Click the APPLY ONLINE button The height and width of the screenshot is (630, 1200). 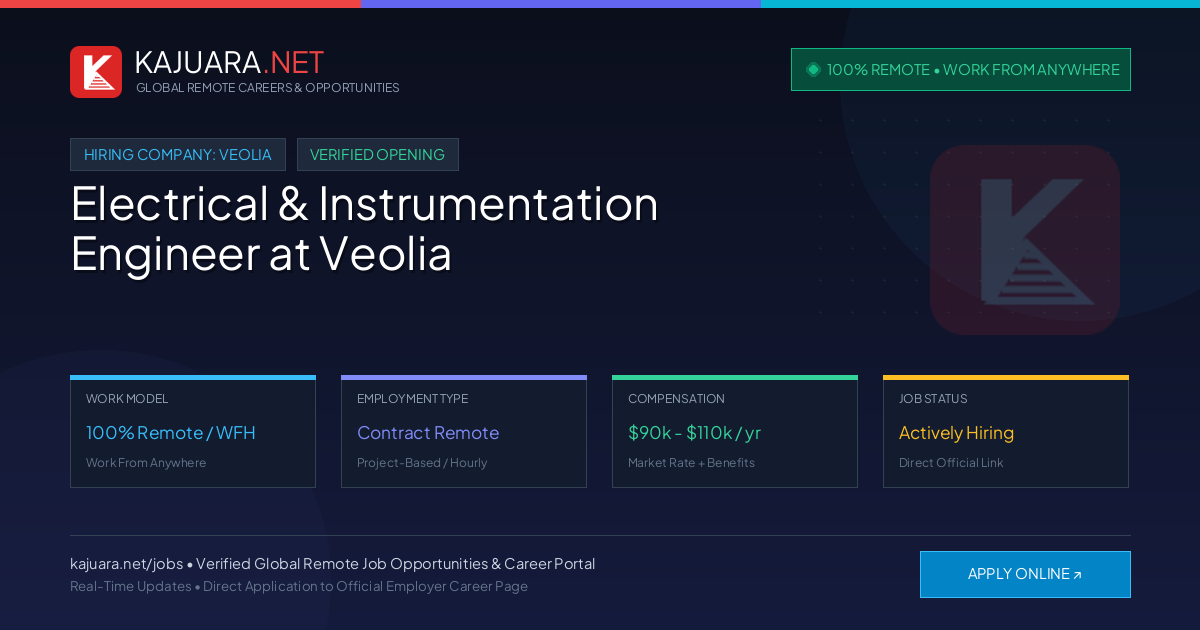[1025, 574]
